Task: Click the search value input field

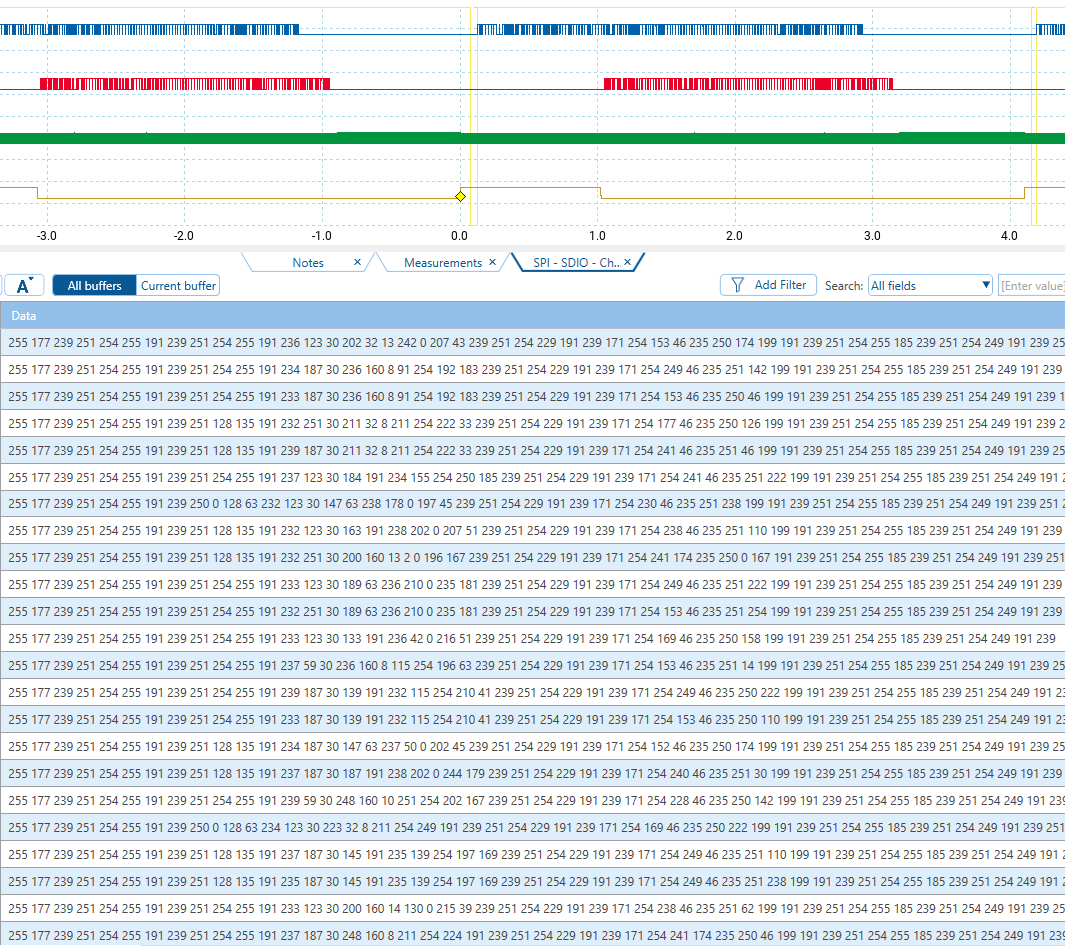Action: tap(1031, 286)
